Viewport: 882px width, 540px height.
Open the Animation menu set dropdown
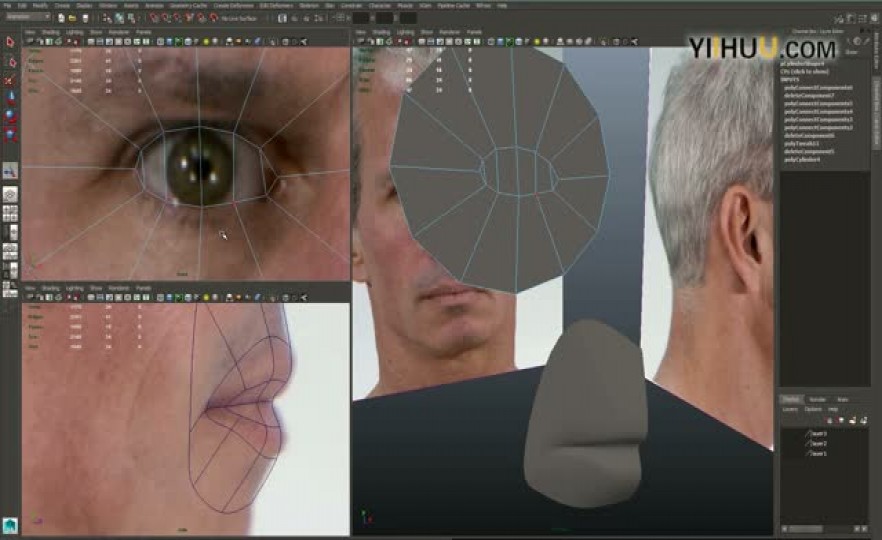tap(28, 17)
